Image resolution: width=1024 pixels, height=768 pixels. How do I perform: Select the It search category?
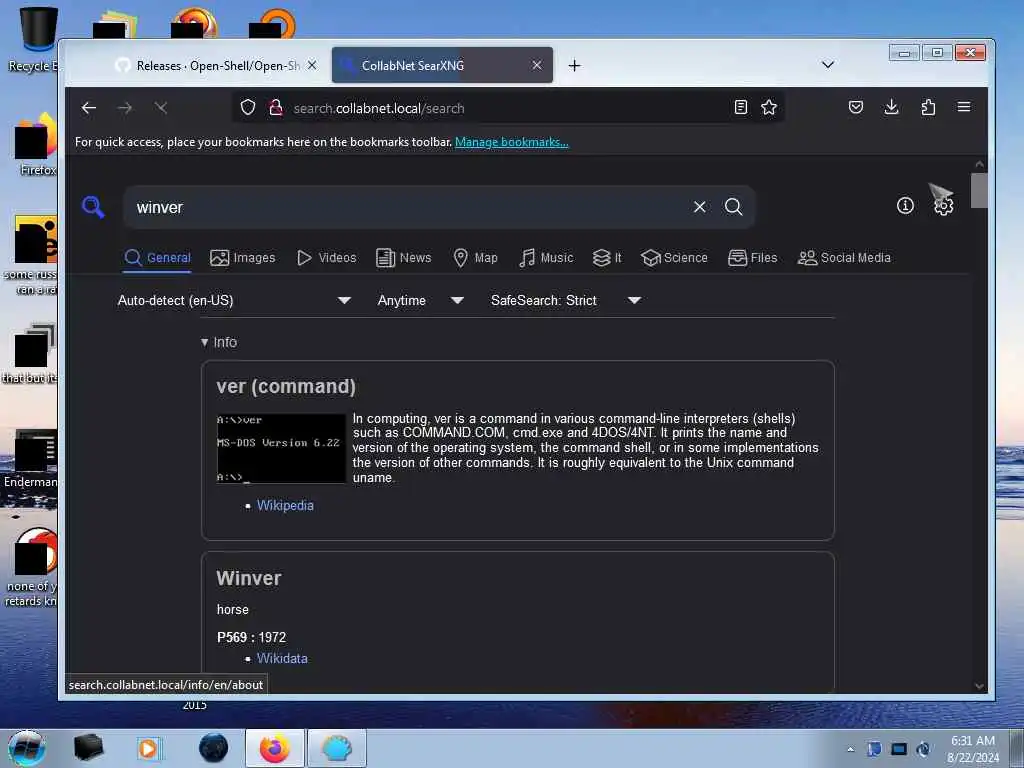(x=607, y=258)
